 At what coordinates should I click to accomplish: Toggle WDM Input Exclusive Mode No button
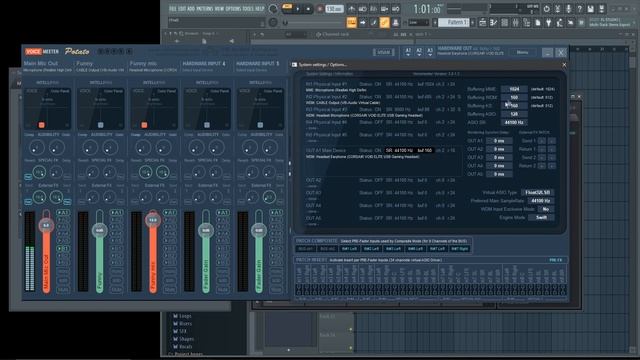pos(546,209)
